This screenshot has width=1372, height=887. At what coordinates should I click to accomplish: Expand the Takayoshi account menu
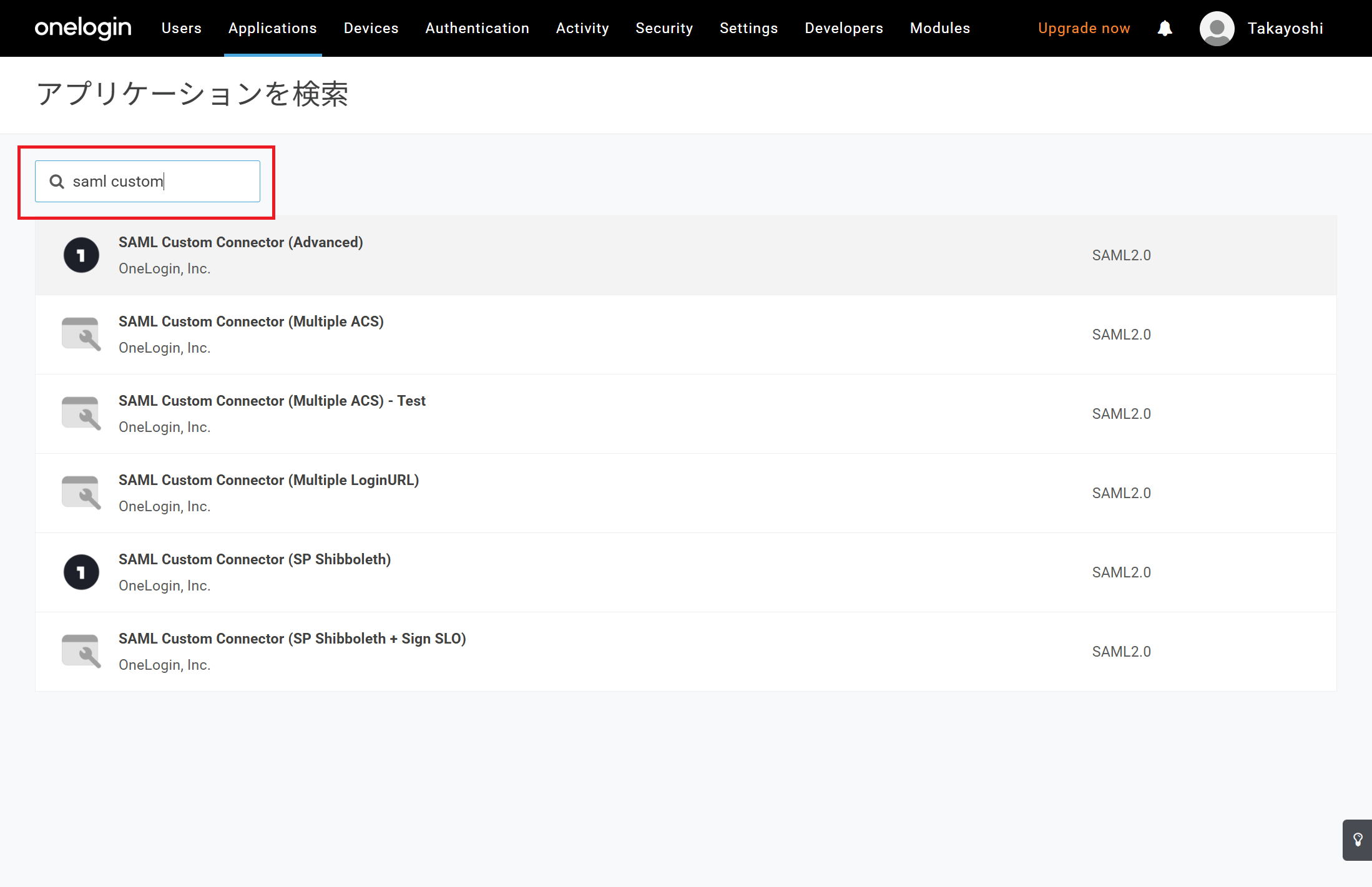[x=1285, y=28]
